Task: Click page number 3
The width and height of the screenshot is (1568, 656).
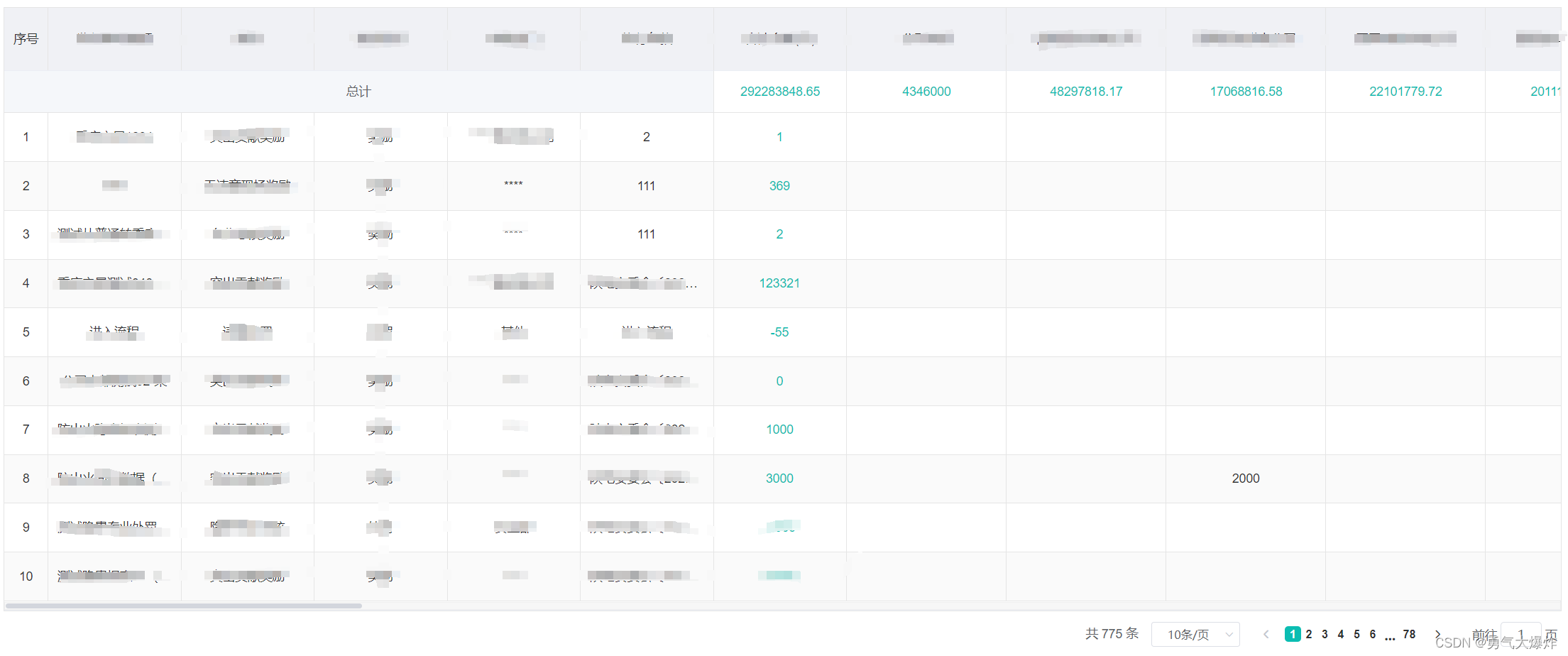Action: click(x=1325, y=634)
